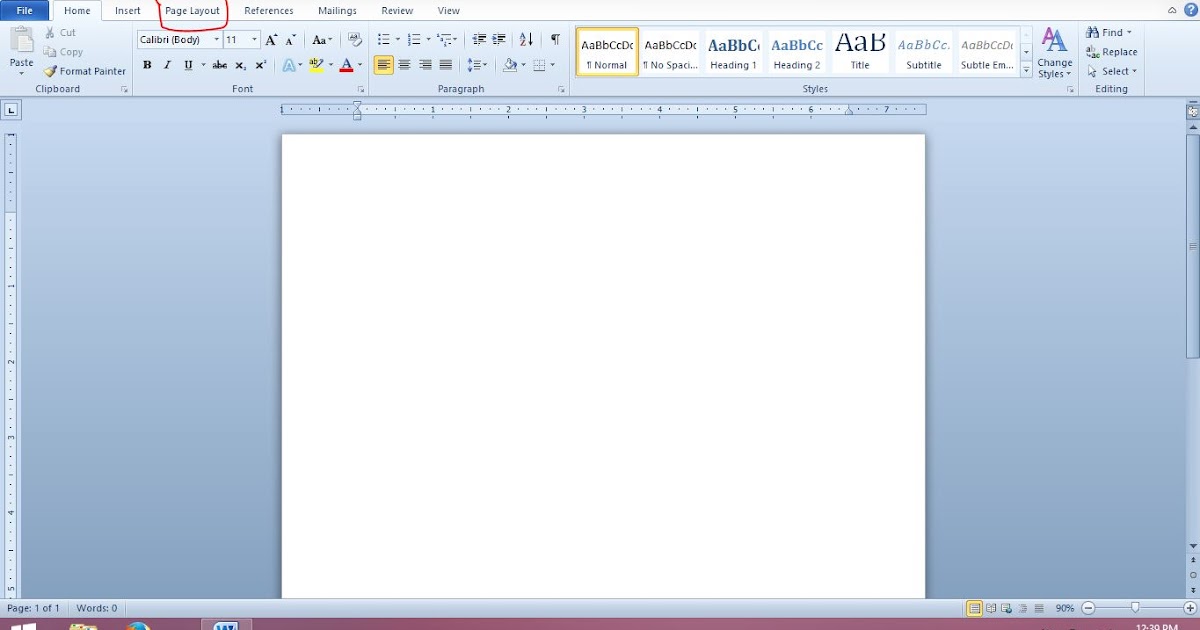Screen dimensions: 1200x630
Task: Open the font name dropdown
Action: coord(216,39)
